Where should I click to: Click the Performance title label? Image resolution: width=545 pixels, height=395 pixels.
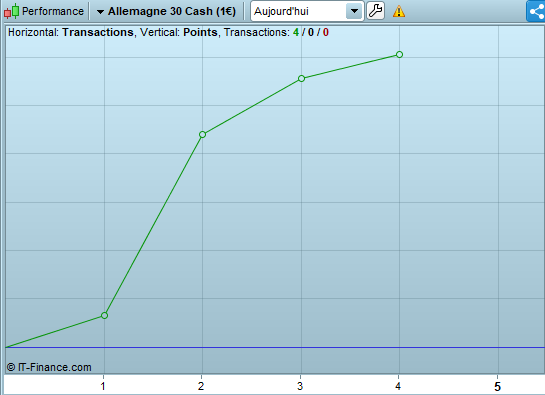[x=53, y=11]
